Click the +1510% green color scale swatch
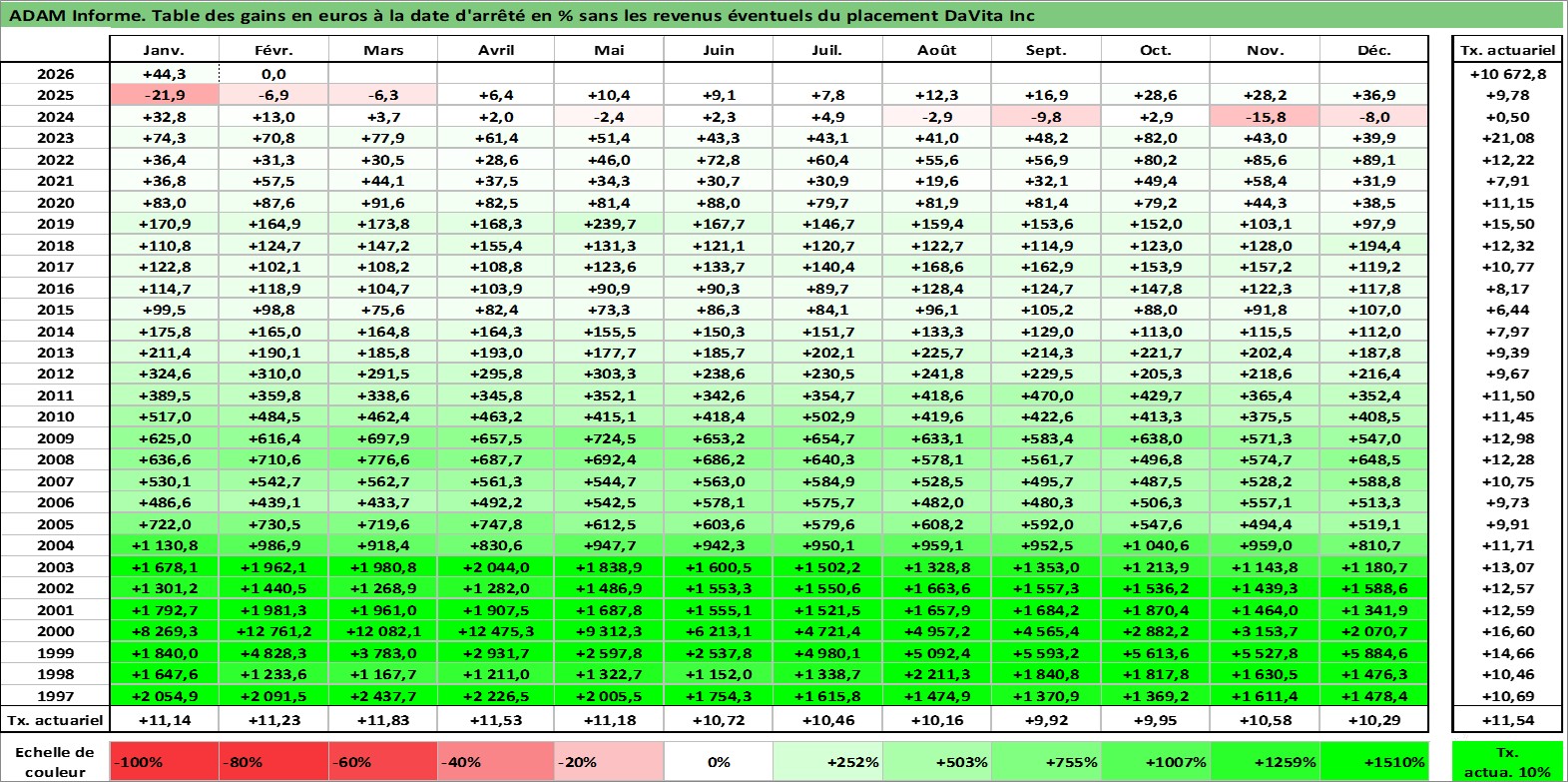1568x782 pixels. 1374,761
